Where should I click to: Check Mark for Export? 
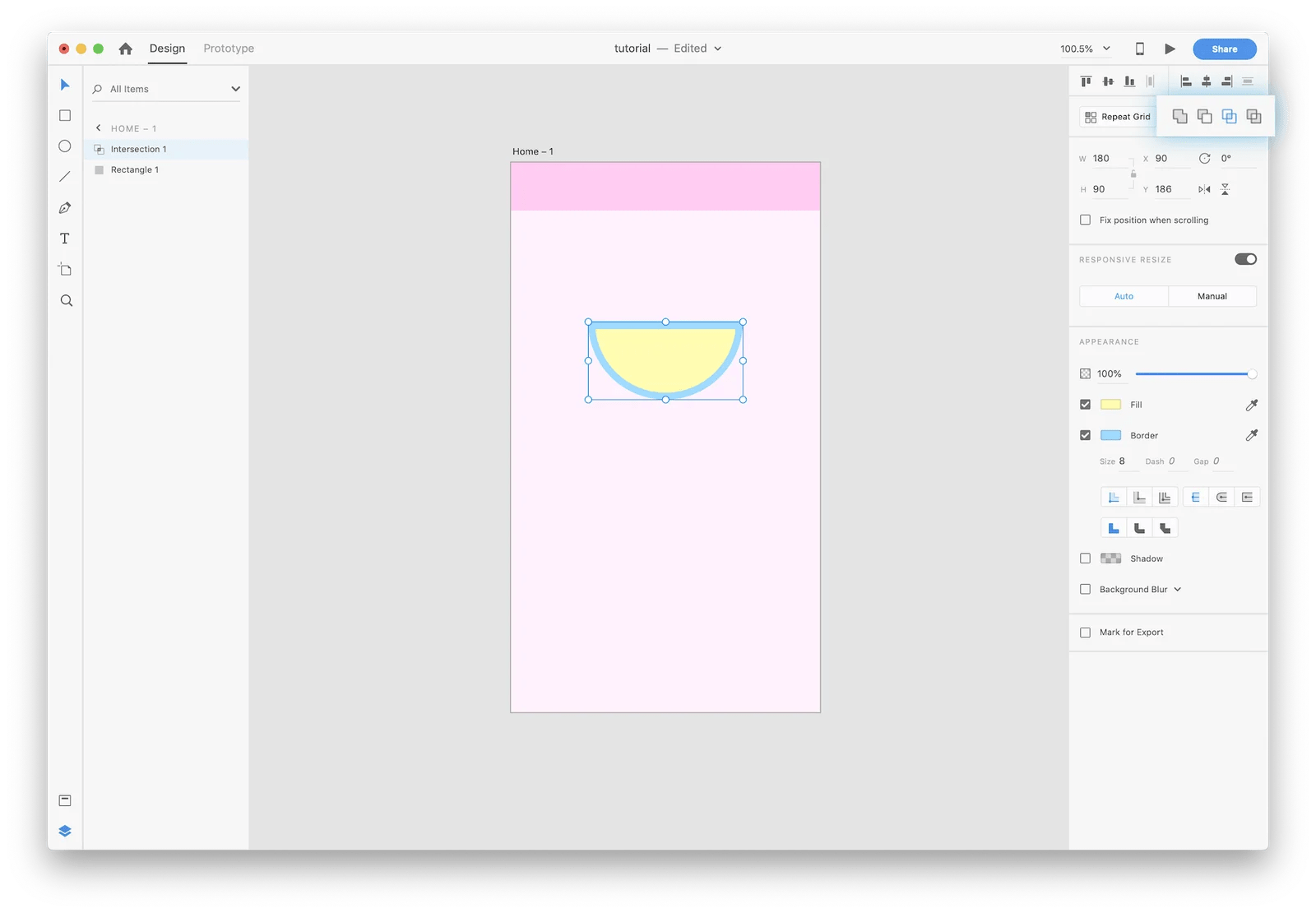point(1086,633)
